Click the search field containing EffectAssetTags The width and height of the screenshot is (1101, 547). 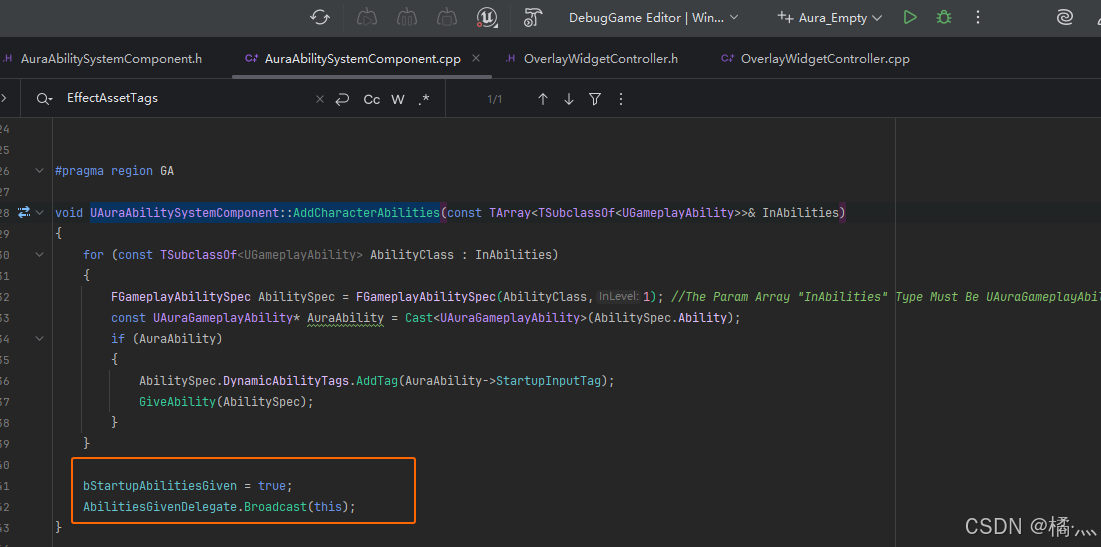pyautogui.click(x=186, y=98)
